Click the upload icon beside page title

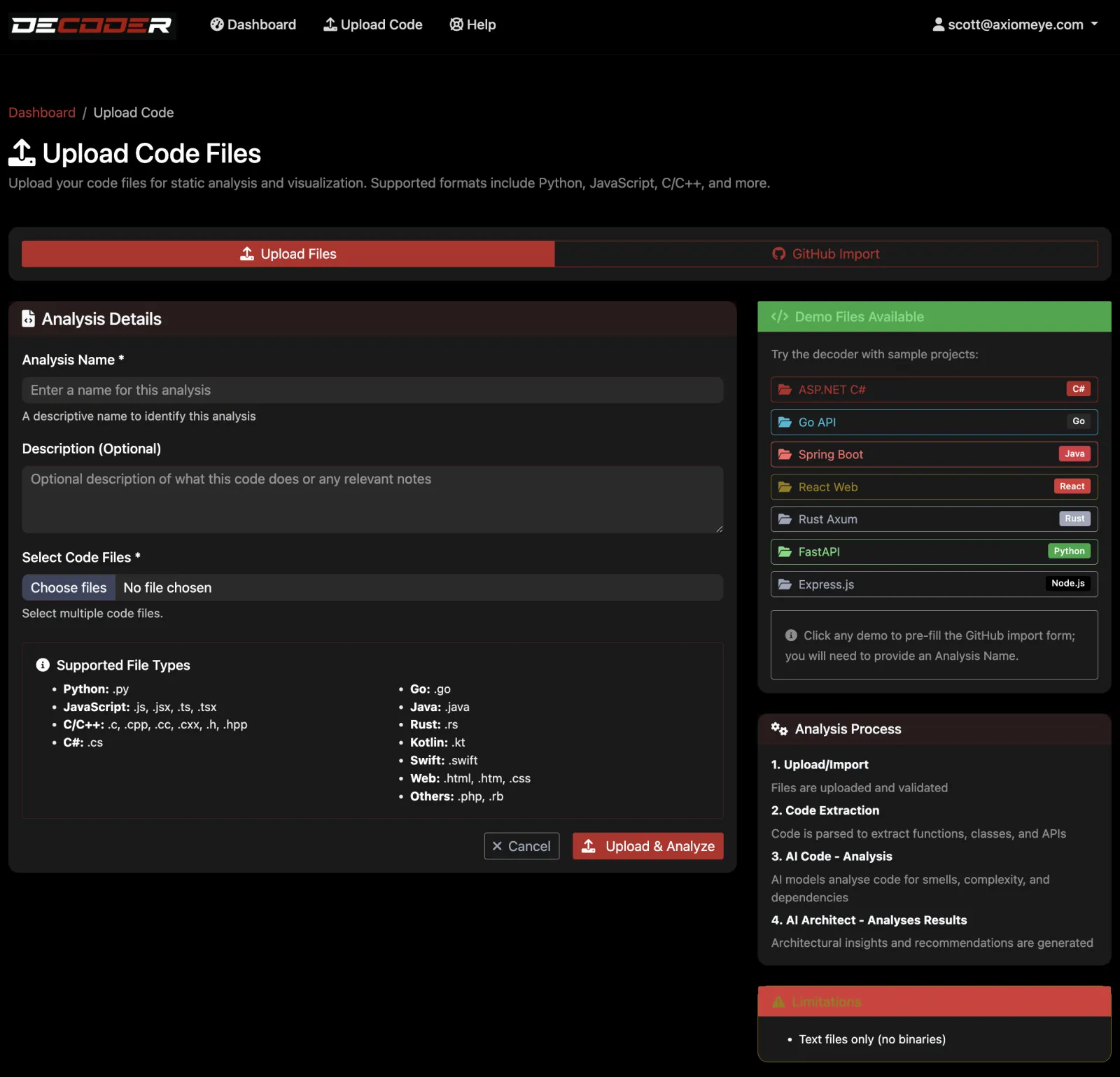tap(22, 153)
